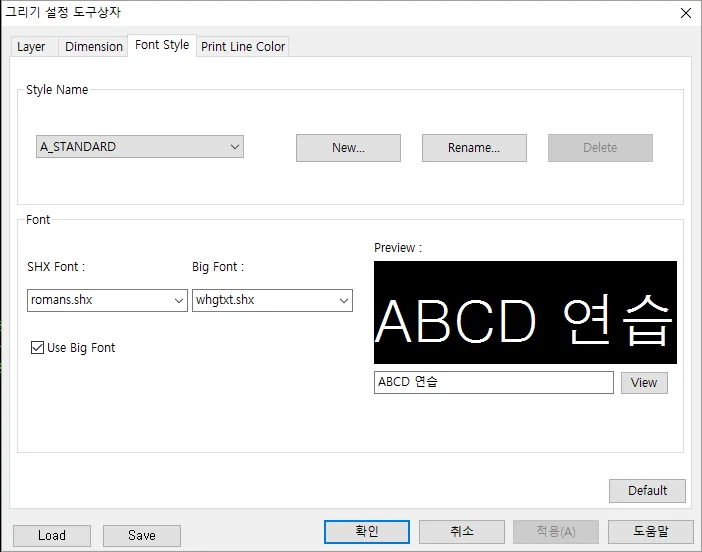Go to Print Line Color tab
Screen dimensions: 702x552
click(x=243, y=47)
